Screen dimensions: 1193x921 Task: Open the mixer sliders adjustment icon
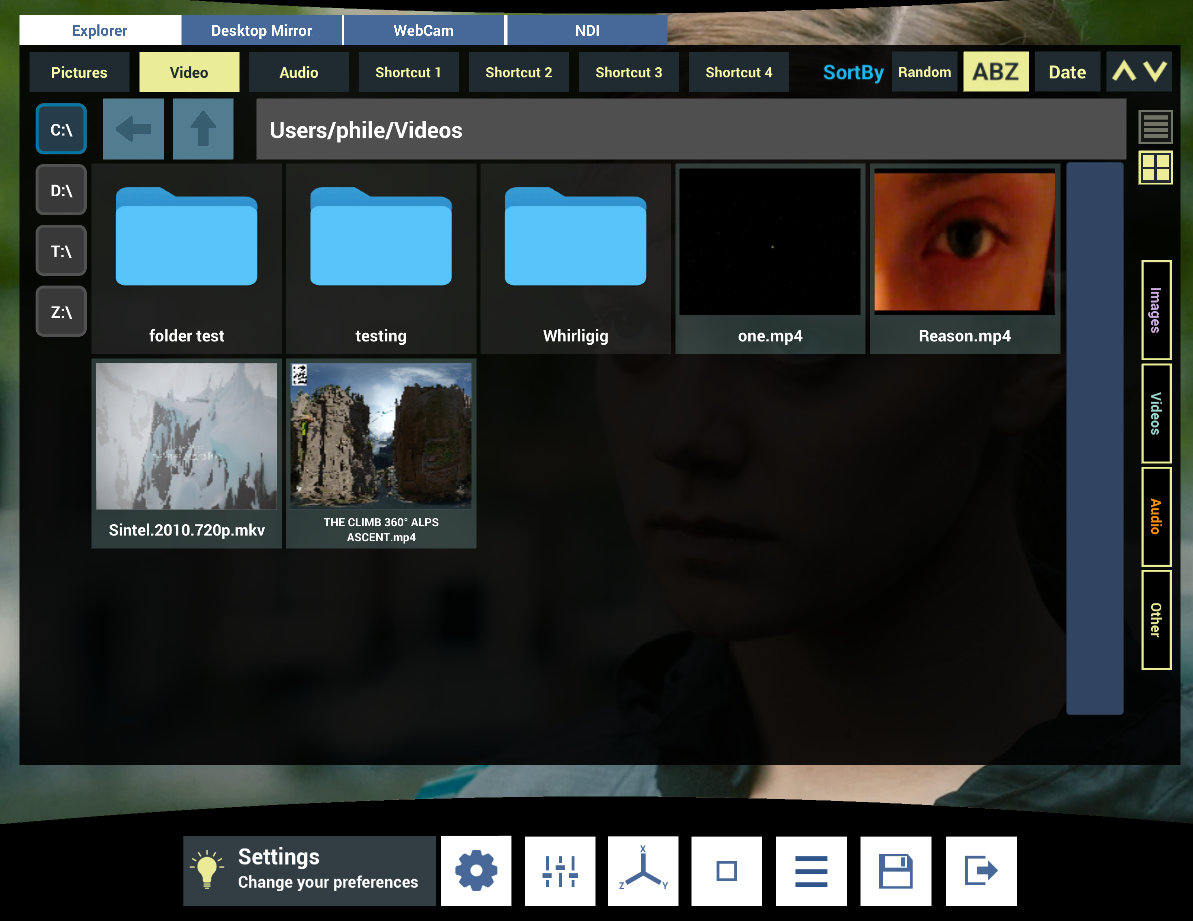[x=560, y=871]
